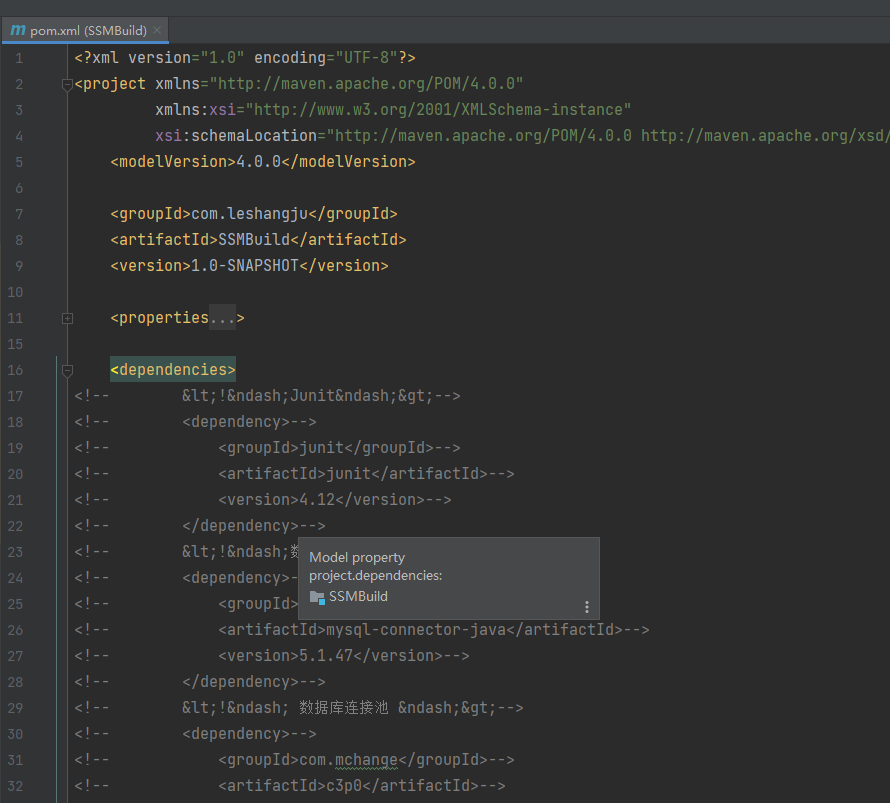Click the com.leshangju groupId value
The image size is (890, 803).
249,214
